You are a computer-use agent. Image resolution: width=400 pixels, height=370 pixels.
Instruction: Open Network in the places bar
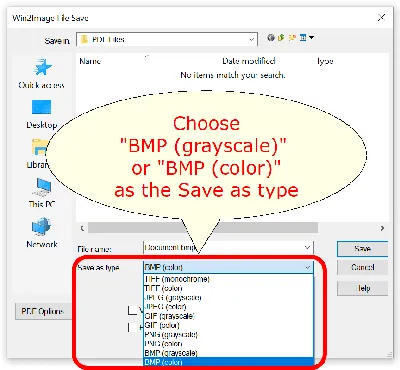42,233
